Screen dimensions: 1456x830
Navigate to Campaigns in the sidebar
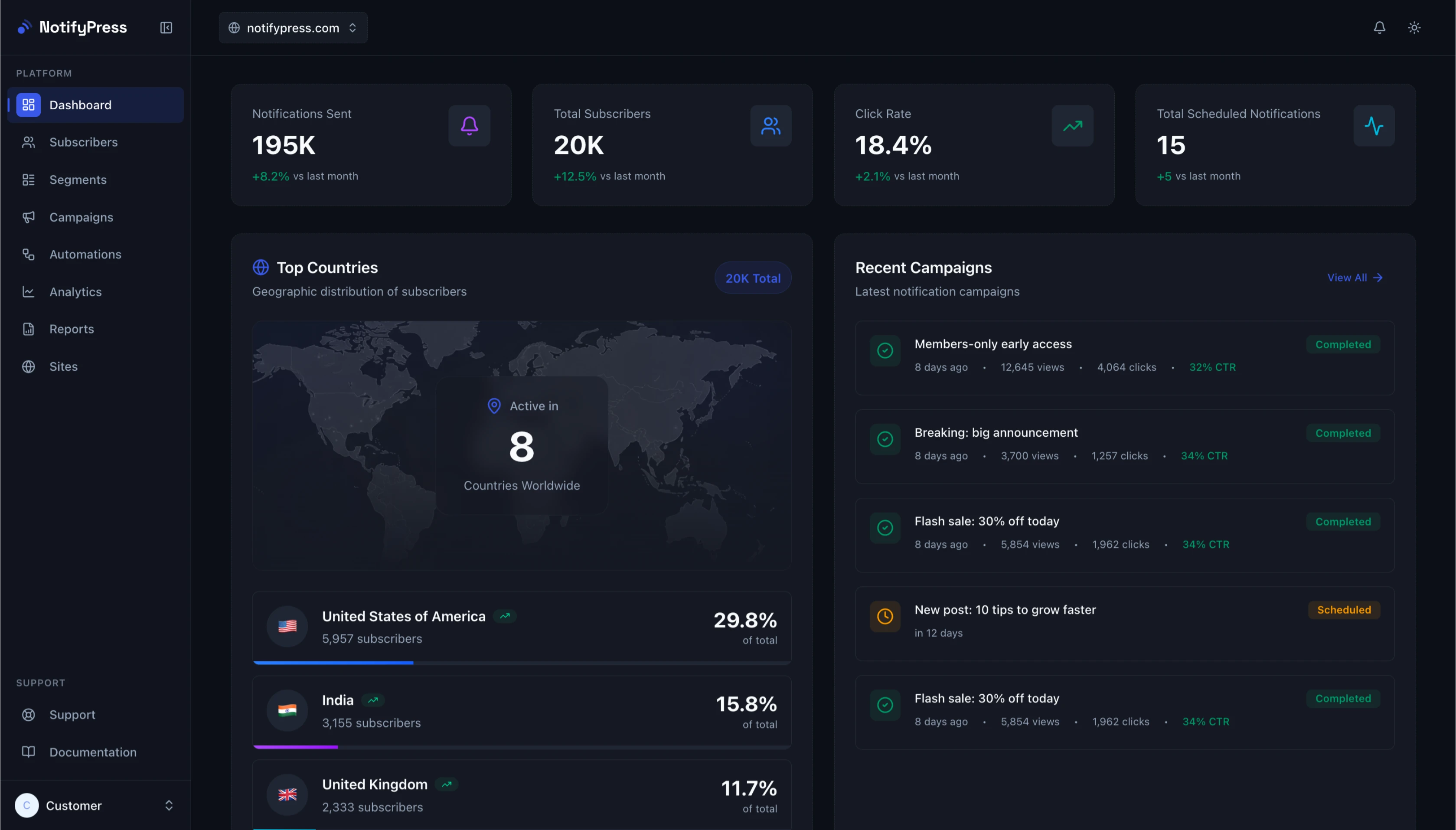click(x=95, y=217)
